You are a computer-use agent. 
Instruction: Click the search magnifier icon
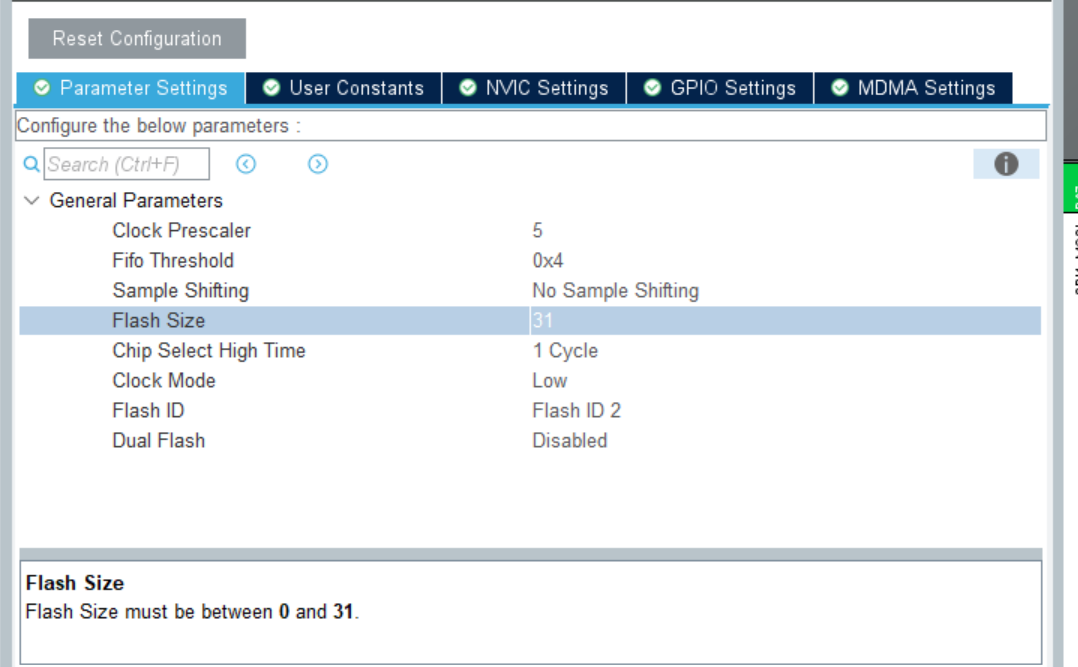[x=30, y=164]
